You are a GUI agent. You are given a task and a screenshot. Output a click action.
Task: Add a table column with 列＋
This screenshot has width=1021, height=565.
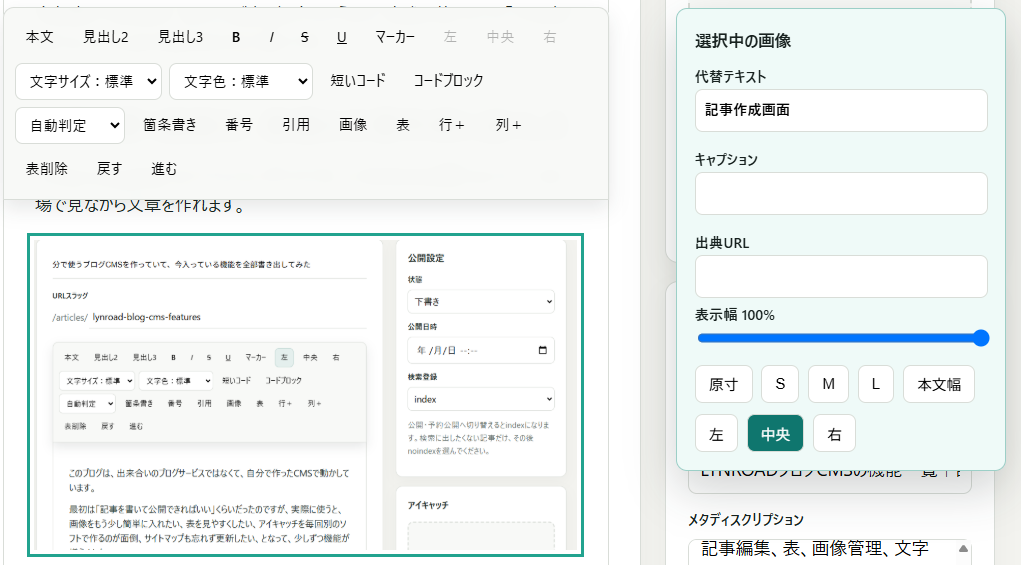point(509,125)
